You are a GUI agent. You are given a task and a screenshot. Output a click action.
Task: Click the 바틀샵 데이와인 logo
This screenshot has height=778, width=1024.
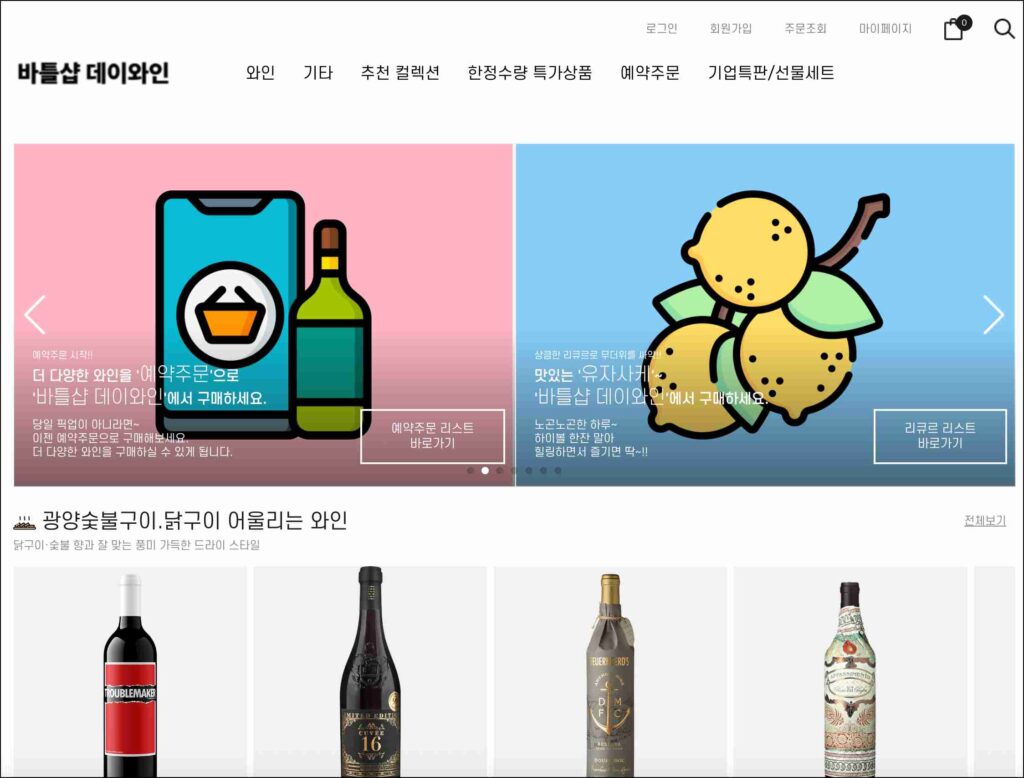pos(93,73)
